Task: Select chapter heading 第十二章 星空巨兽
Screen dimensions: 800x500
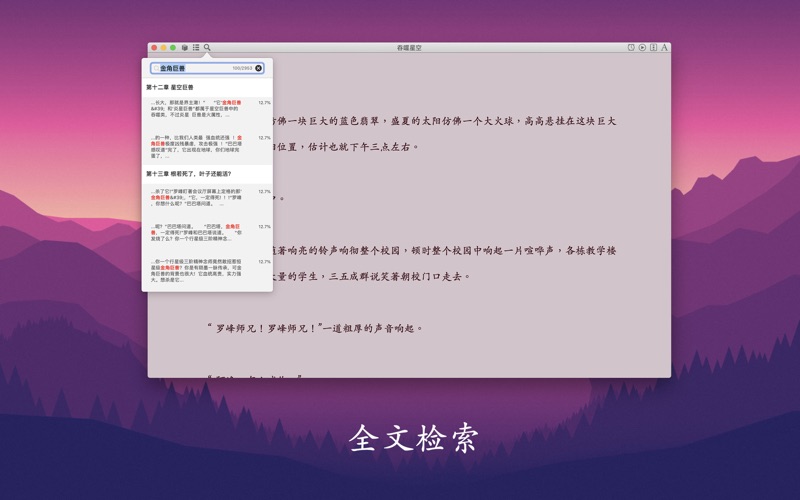Action: (170, 87)
